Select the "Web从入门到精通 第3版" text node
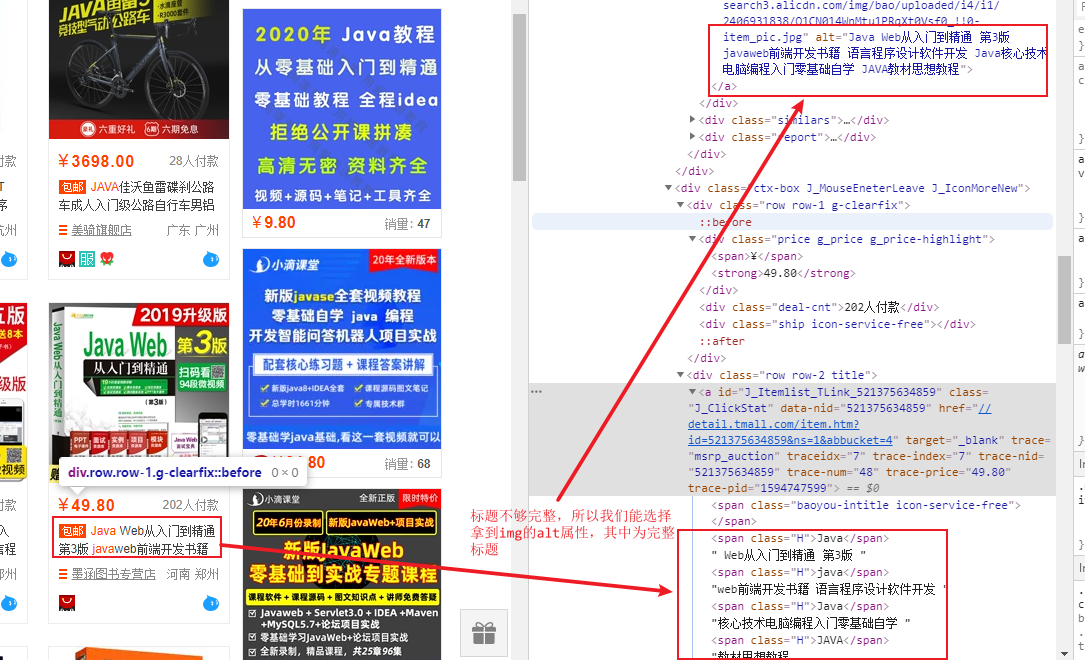The image size is (1085, 660). (789, 555)
